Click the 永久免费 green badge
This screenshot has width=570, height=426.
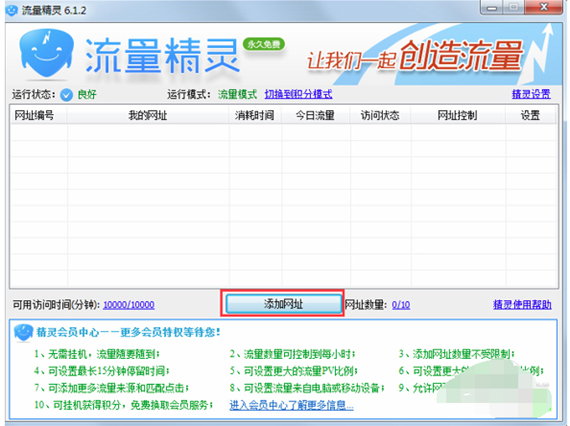point(264,44)
